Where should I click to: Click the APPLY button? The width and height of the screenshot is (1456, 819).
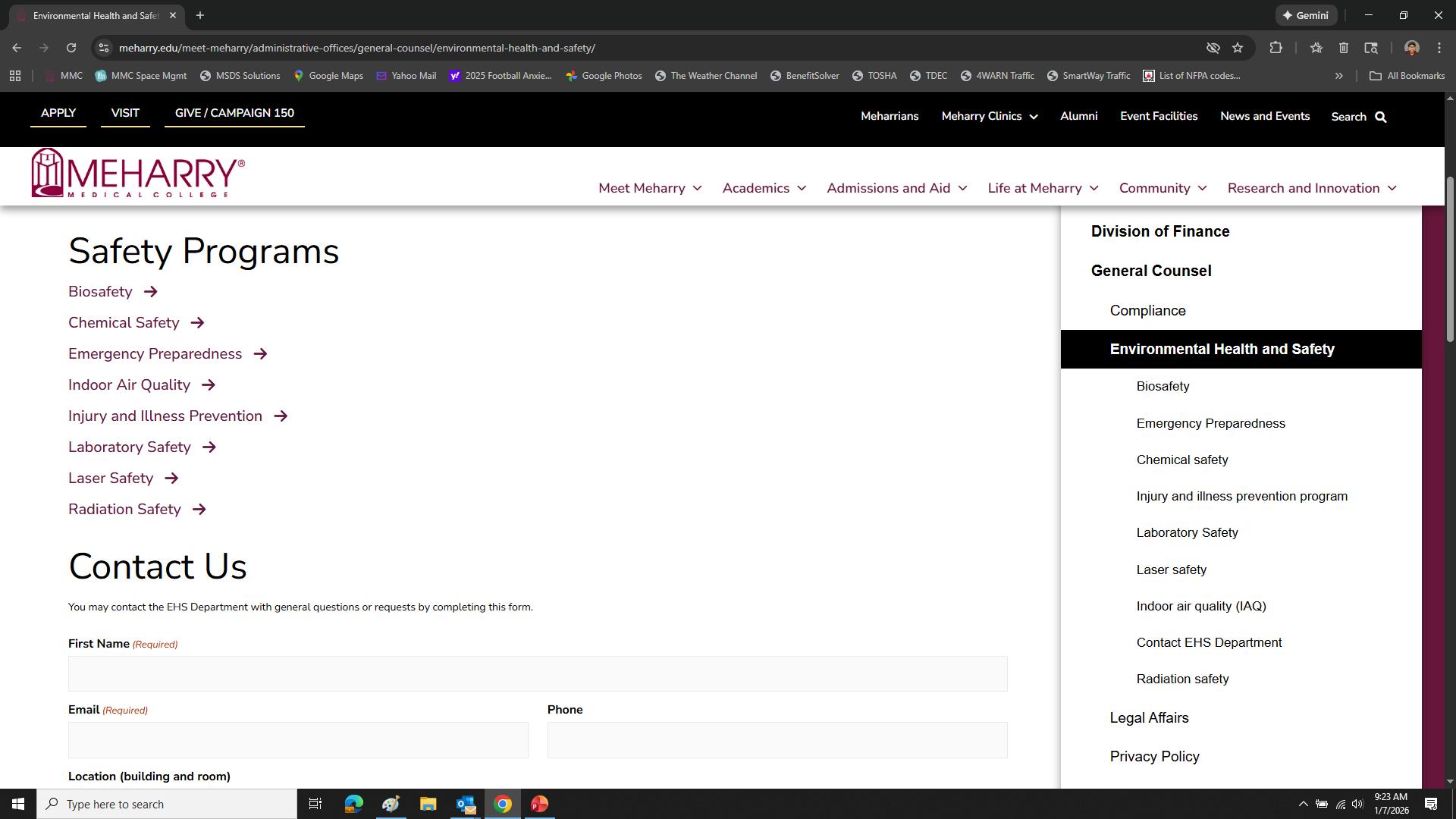coord(58,113)
